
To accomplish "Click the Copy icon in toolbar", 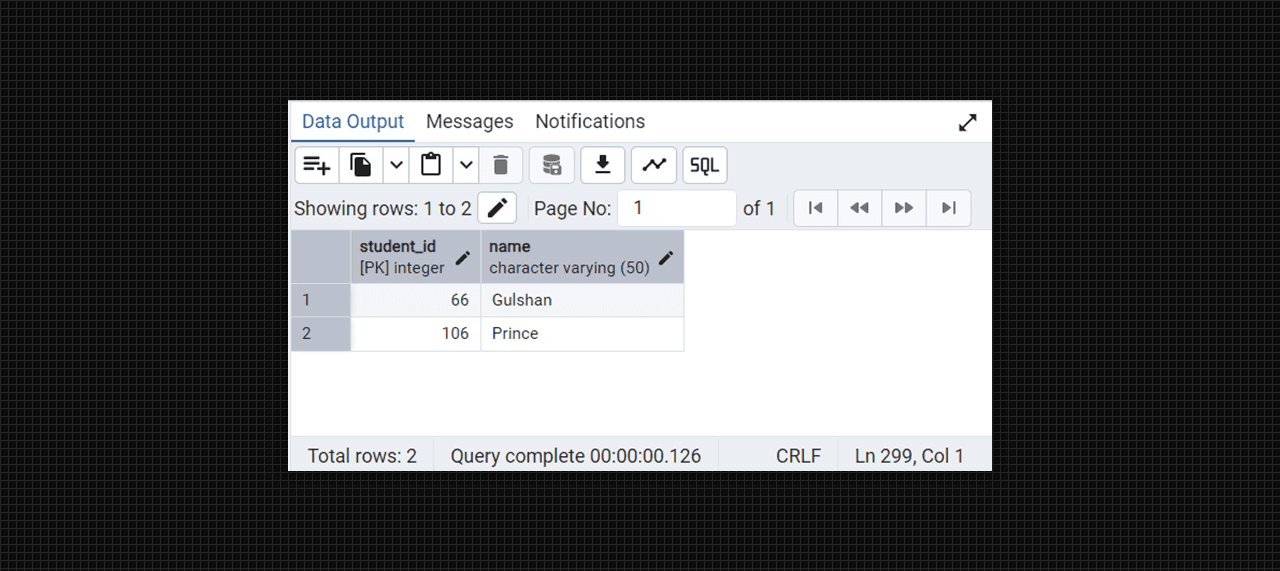I will [361, 165].
